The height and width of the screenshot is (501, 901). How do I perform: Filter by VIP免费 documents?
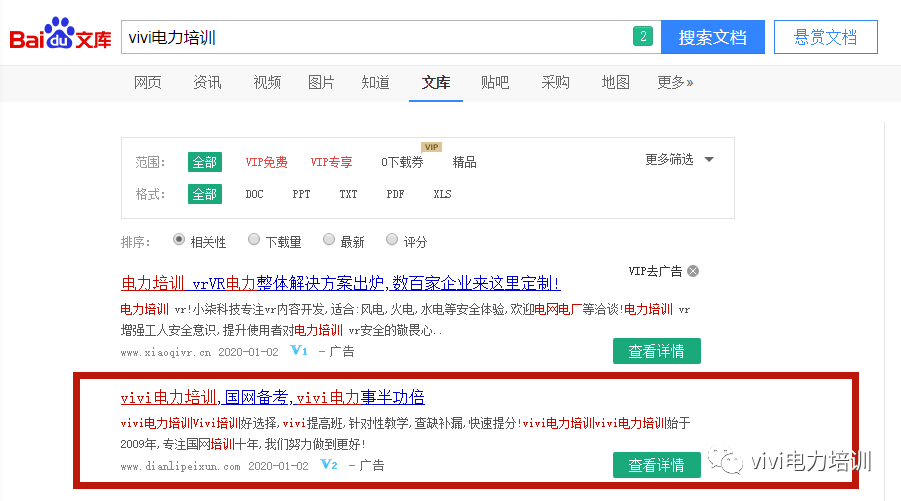pos(267,162)
